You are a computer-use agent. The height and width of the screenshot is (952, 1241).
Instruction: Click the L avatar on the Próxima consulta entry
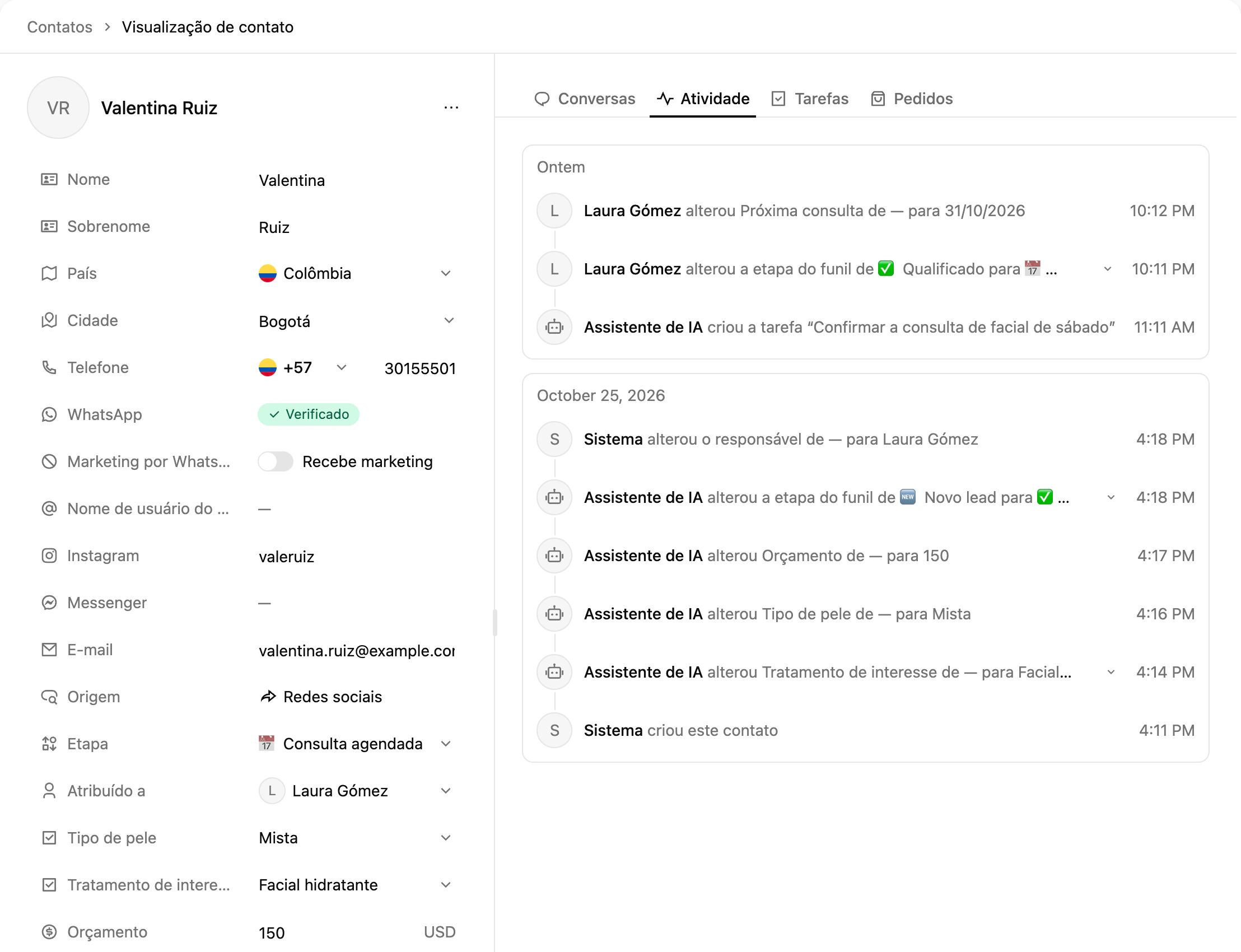click(x=554, y=211)
